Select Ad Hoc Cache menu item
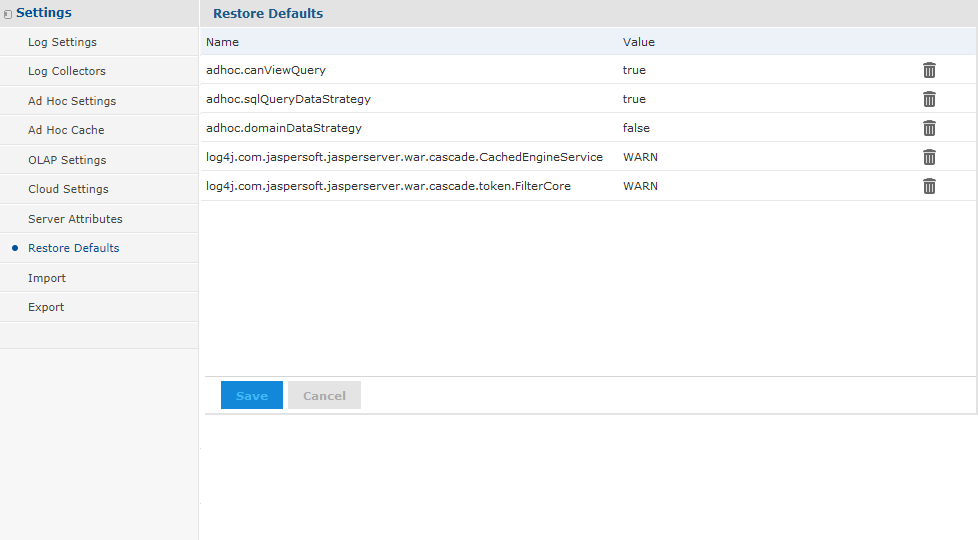Image resolution: width=979 pixels, height=540 pixels. (66, 130)
